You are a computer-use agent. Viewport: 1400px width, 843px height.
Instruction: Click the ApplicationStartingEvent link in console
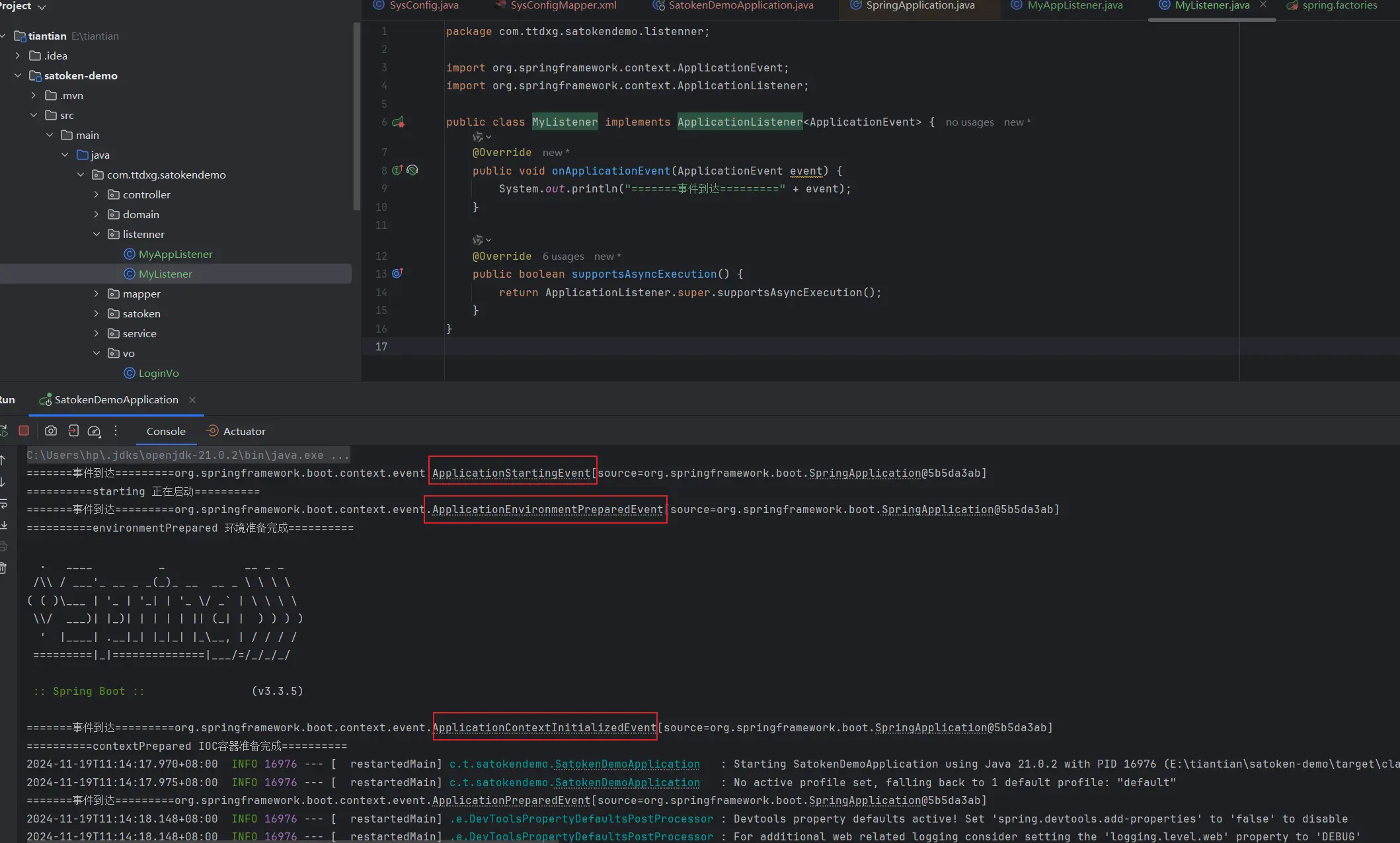click(x=511, y=473)
